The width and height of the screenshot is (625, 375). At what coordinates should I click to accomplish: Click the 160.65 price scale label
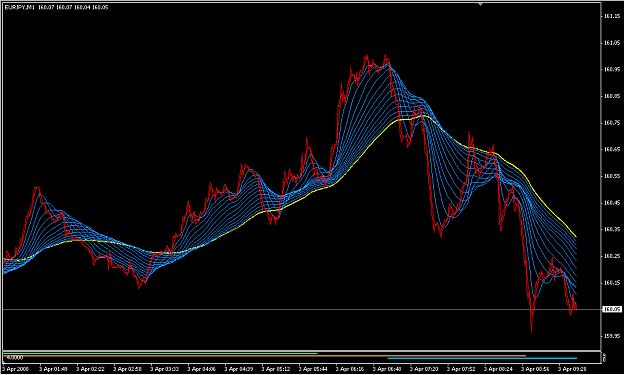[612, 149]
